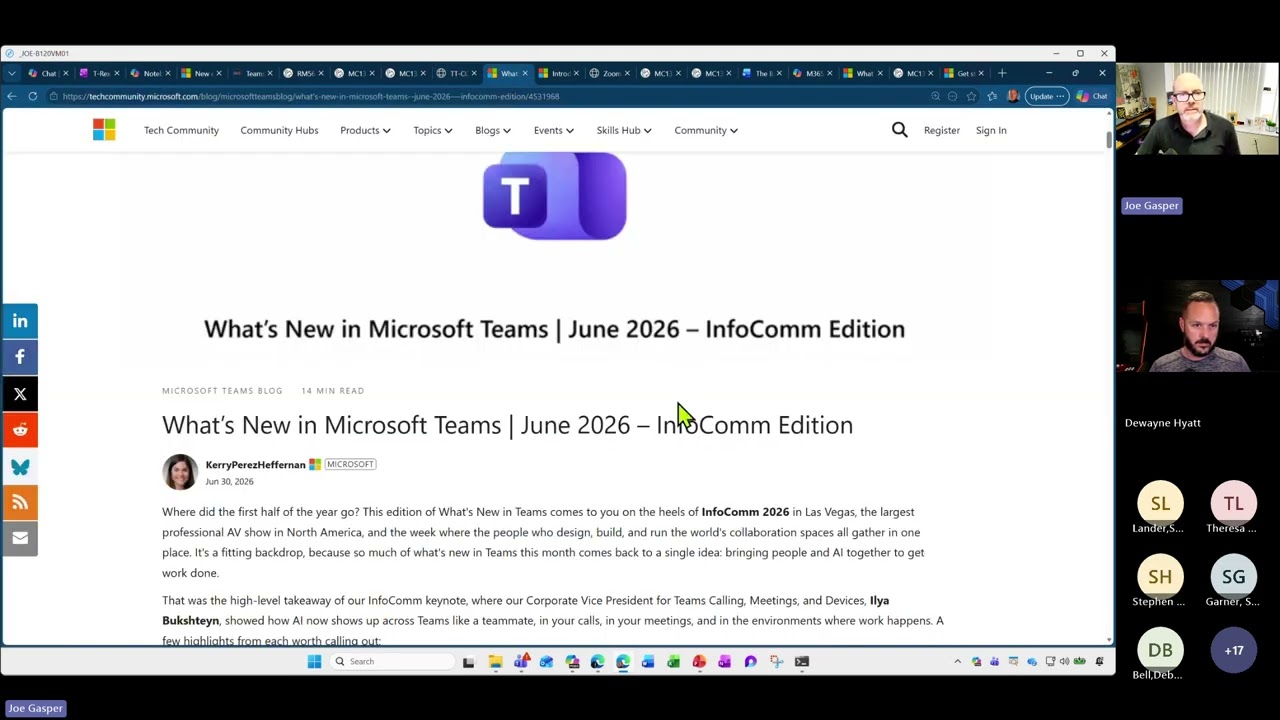Show the +17 more participants
1280x720 pixels.
(x=1233, y=651)
